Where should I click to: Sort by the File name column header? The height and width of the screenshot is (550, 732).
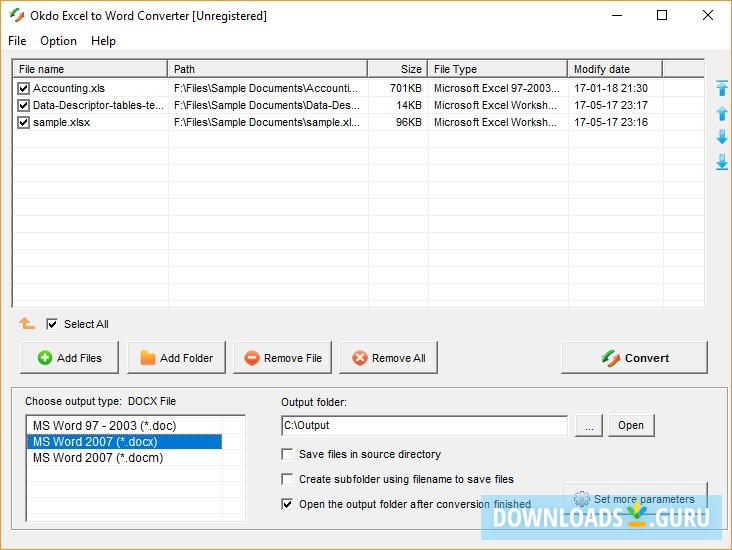90,69
